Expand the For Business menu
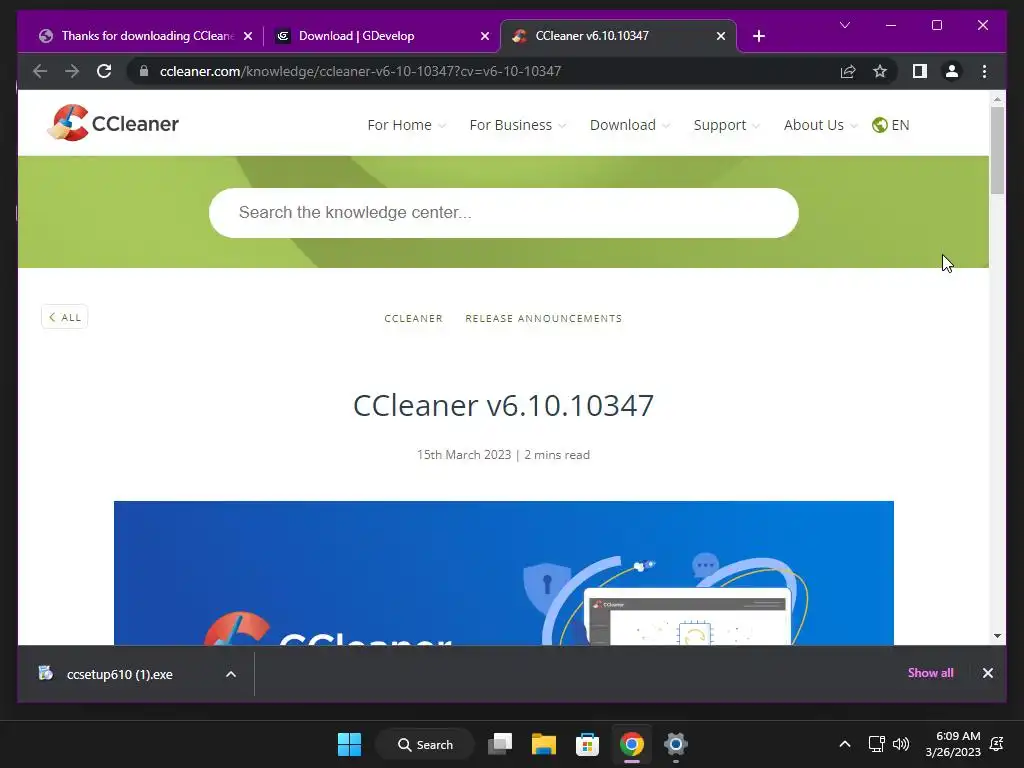The width and height of the screenshot is (1024, 768). (517, 125)
